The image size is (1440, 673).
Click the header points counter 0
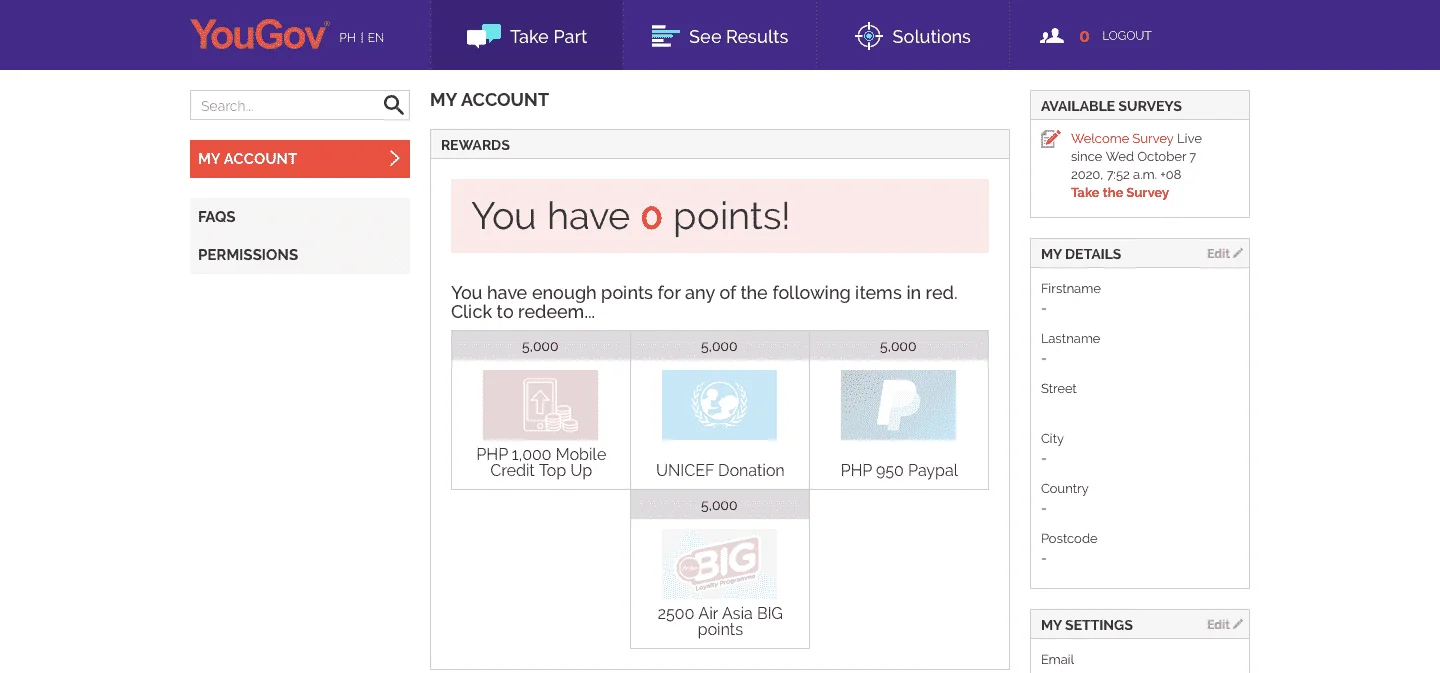tap(1084, 37)
